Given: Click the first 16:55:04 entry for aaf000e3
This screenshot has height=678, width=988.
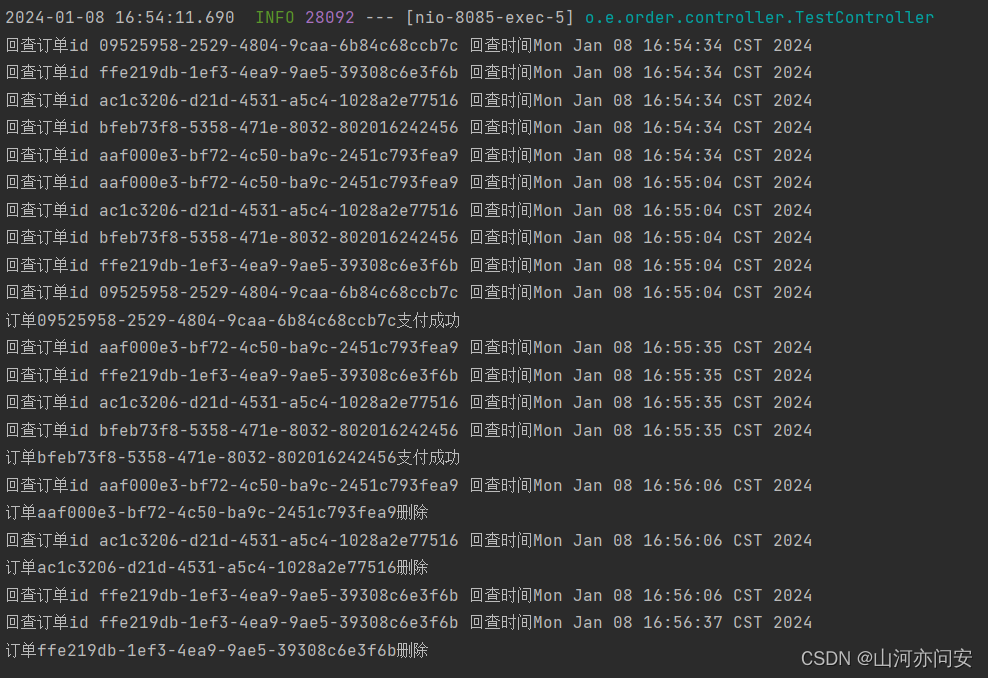Looking at the screenshot, I should tap(408, 183).
